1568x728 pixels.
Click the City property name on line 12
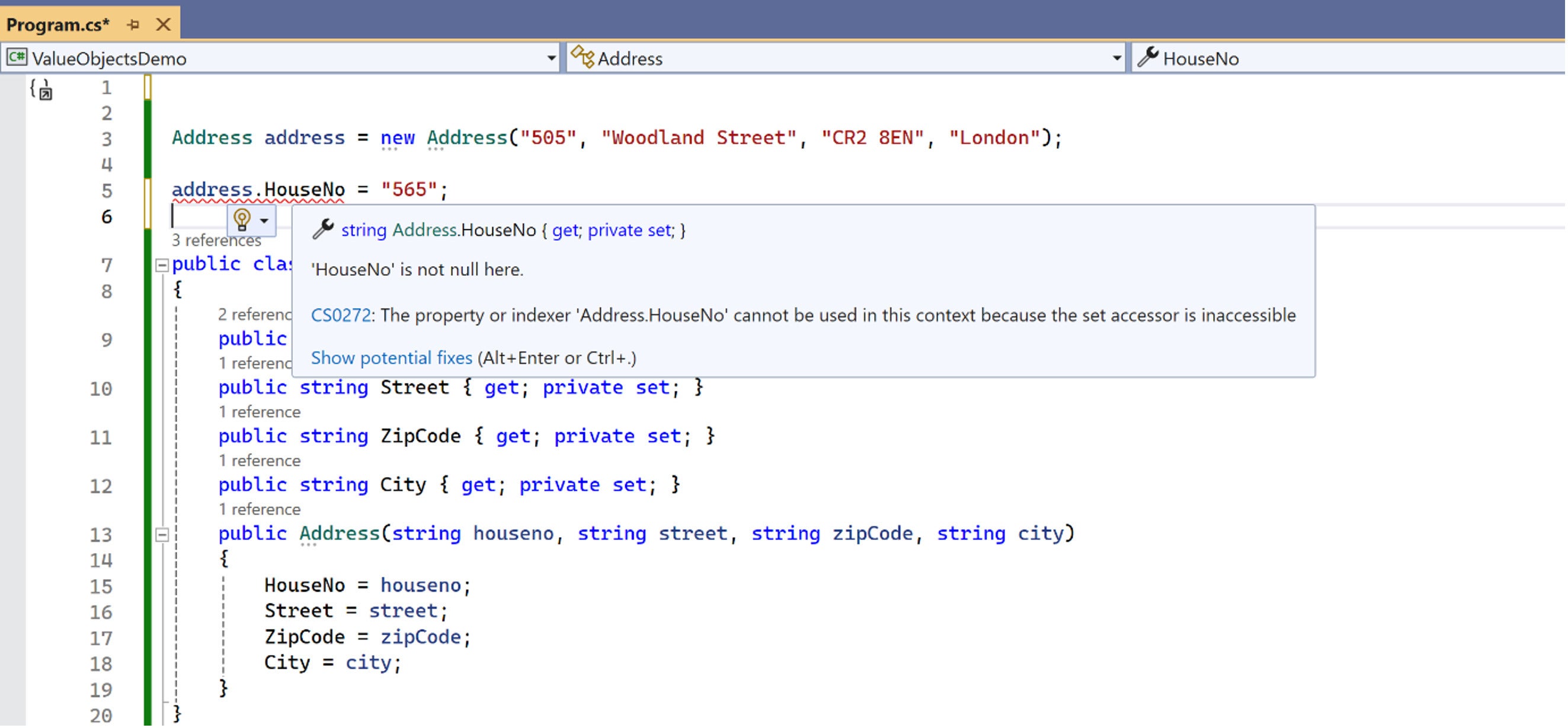tap(403, 486)
